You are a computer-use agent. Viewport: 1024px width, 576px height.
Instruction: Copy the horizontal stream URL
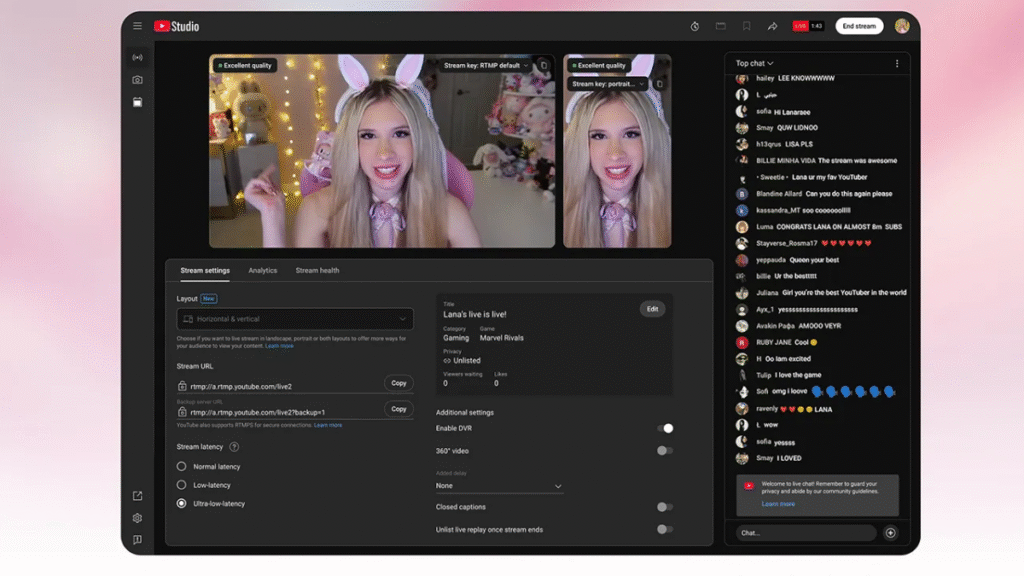398,383
